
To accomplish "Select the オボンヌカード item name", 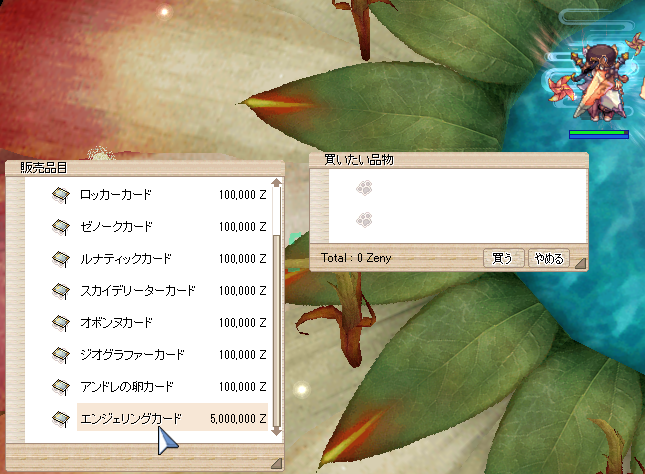I will point(116,323).
